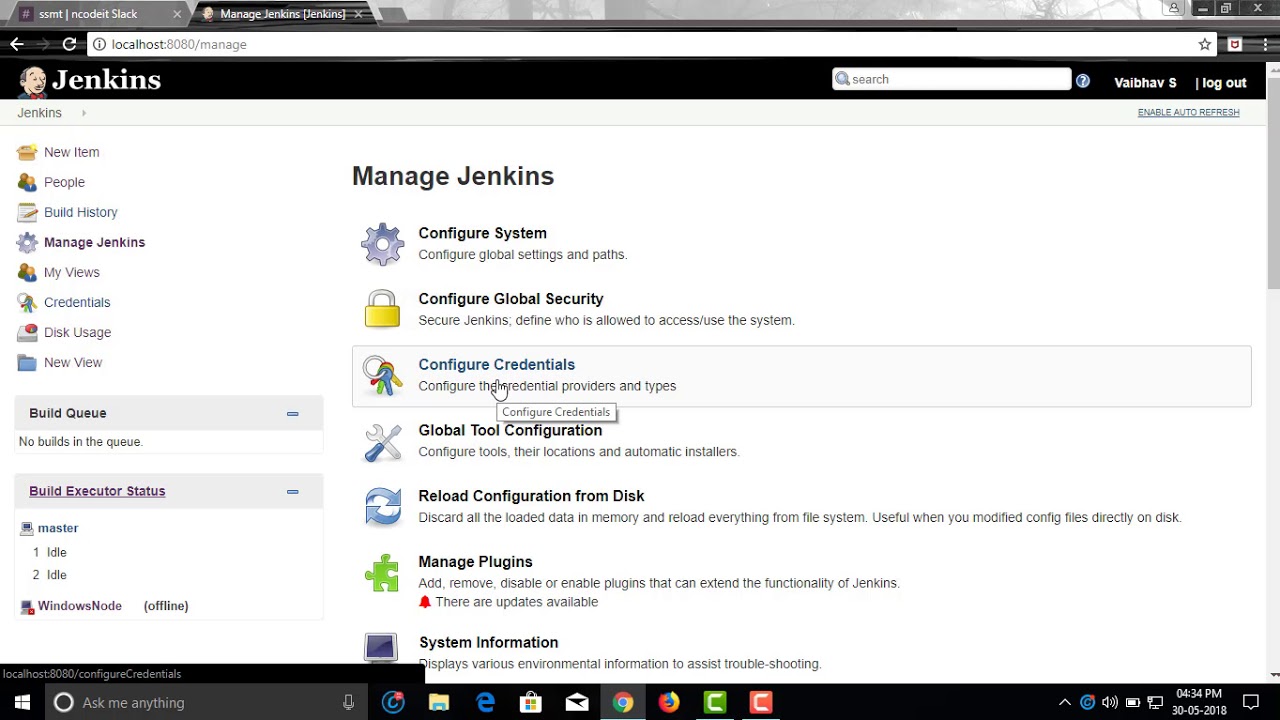Click the My Views icon
This screenshot has height=720, width=1280.
tap(27, 272)
